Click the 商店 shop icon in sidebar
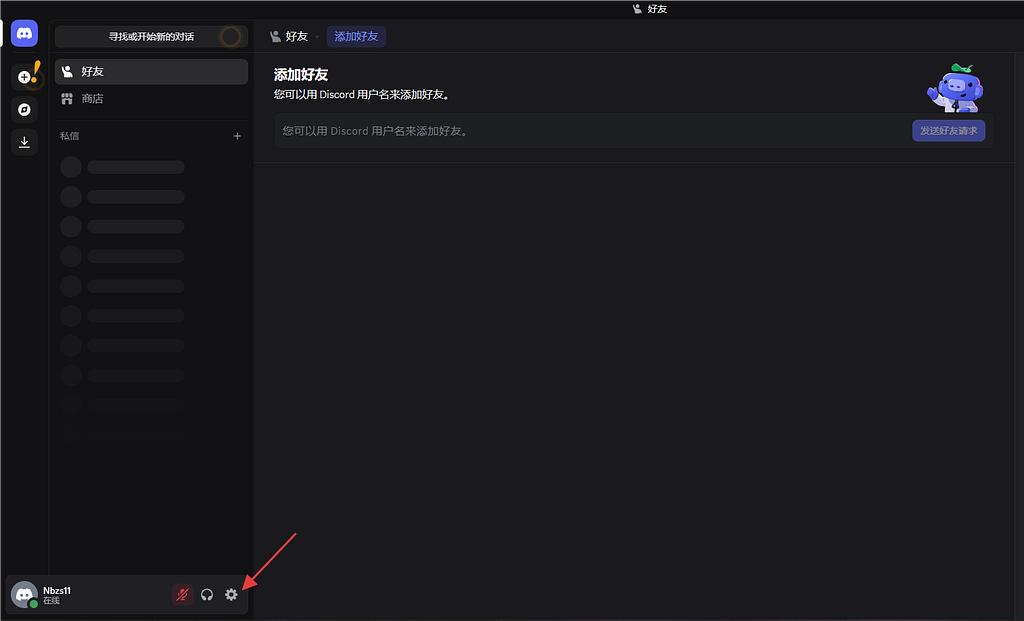Screen dimensions: 1024x621 [x=67, y=99]
